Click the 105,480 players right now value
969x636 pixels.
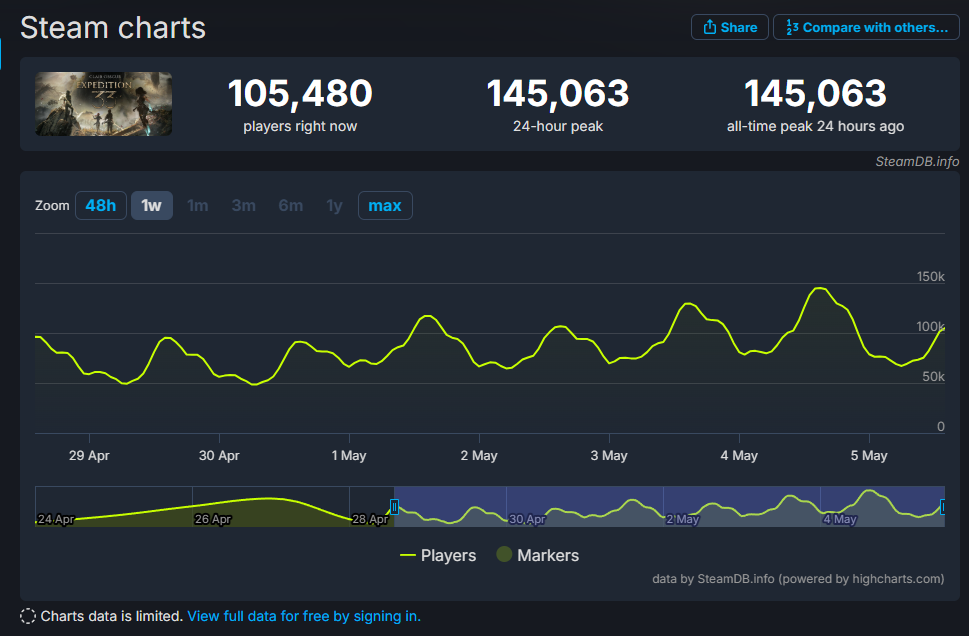coord(300,93)
